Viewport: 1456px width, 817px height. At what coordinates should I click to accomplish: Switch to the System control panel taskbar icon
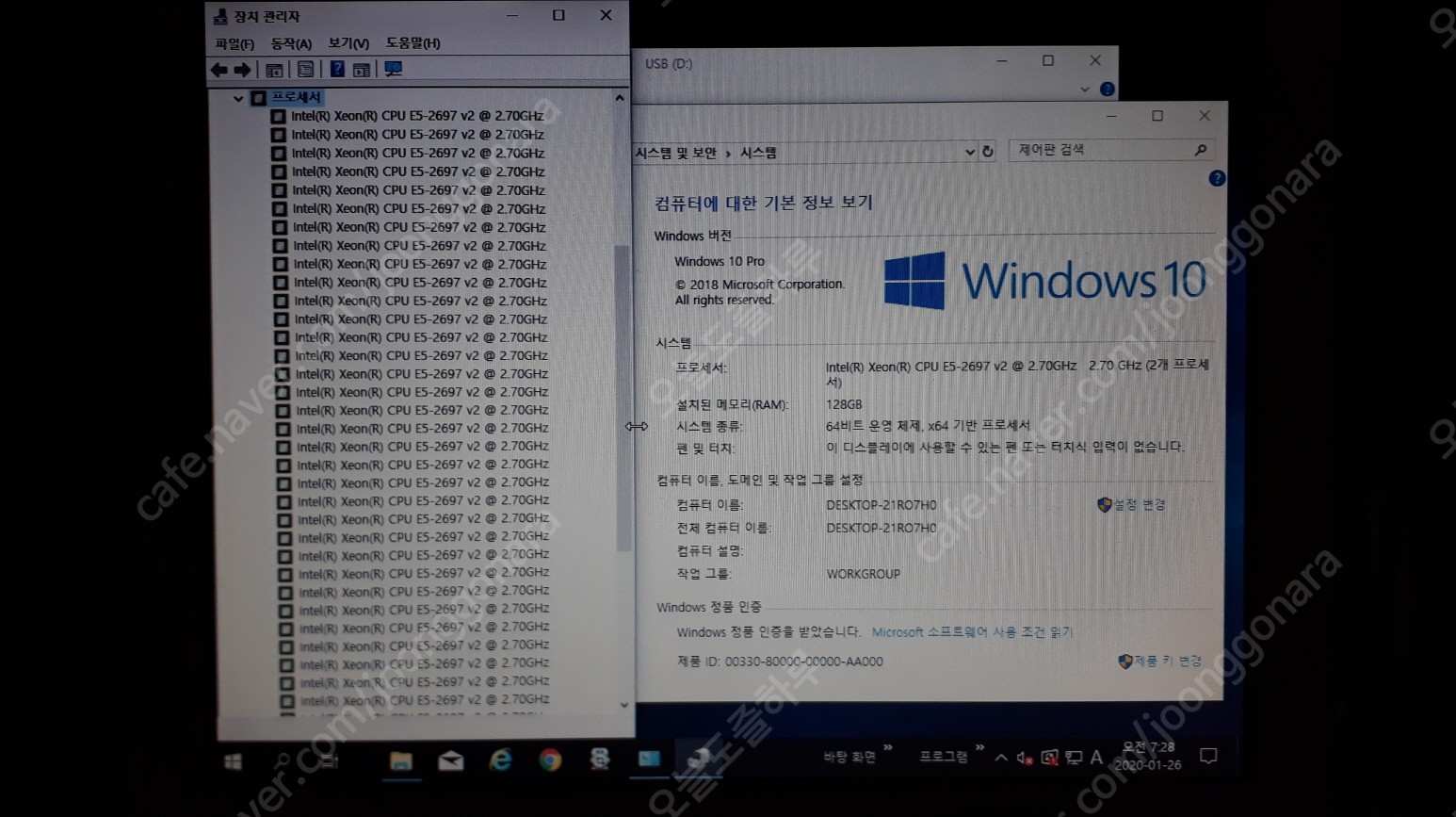click(649, 759)
